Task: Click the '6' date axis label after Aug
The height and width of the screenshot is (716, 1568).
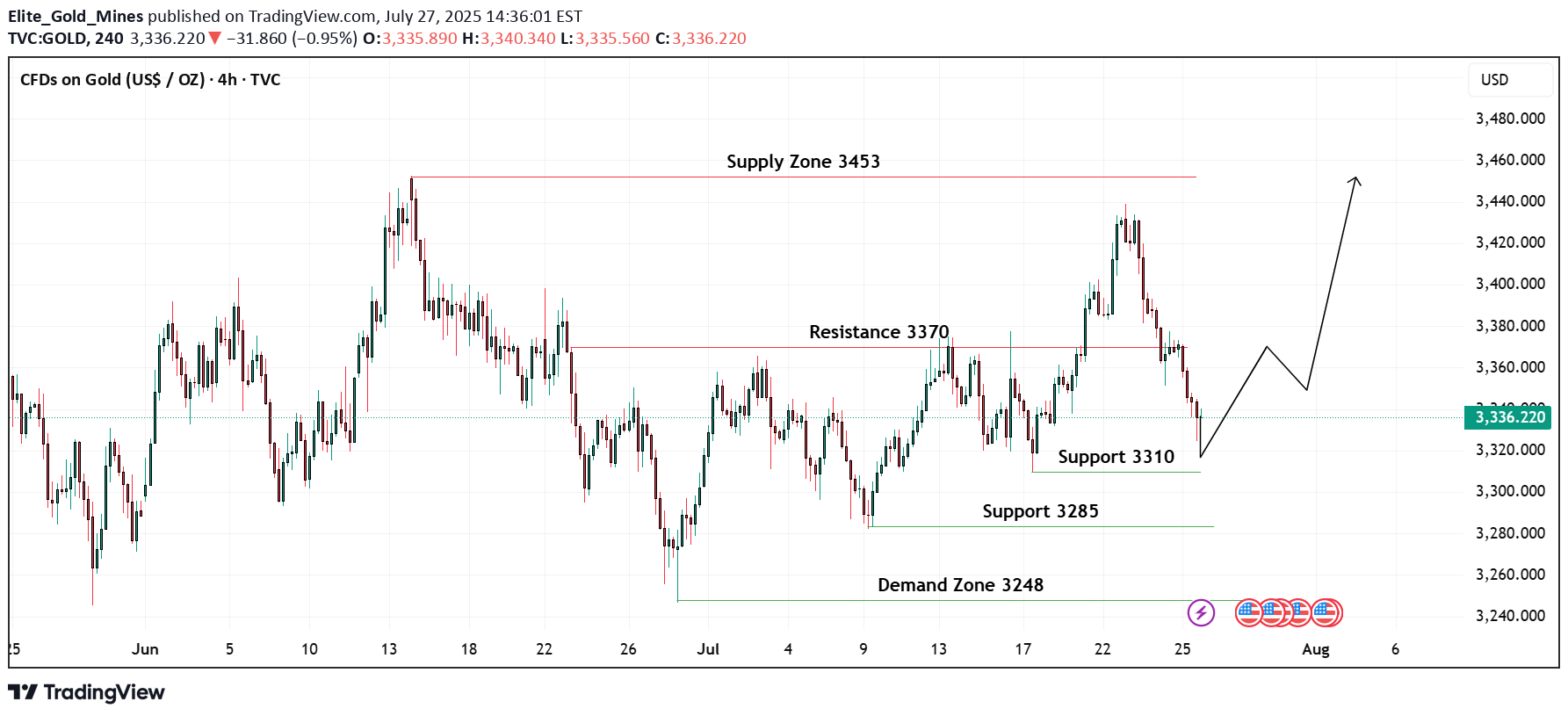Action: pos(1395,649)
